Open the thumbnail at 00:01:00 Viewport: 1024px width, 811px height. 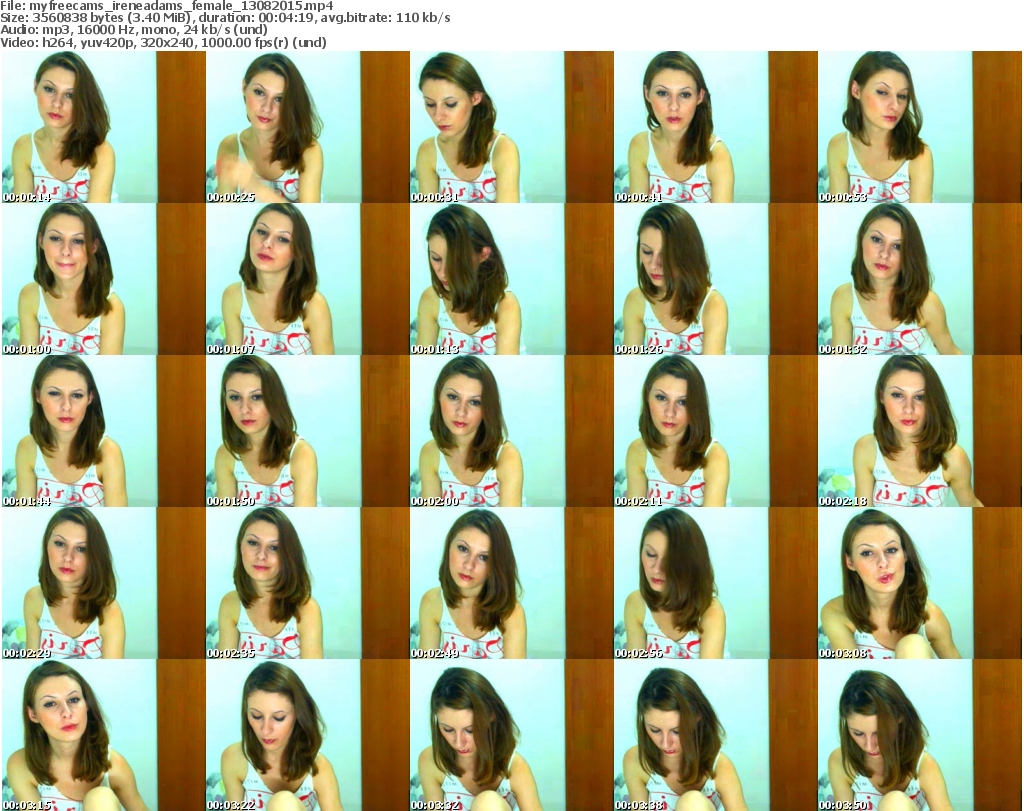[103, 279]
